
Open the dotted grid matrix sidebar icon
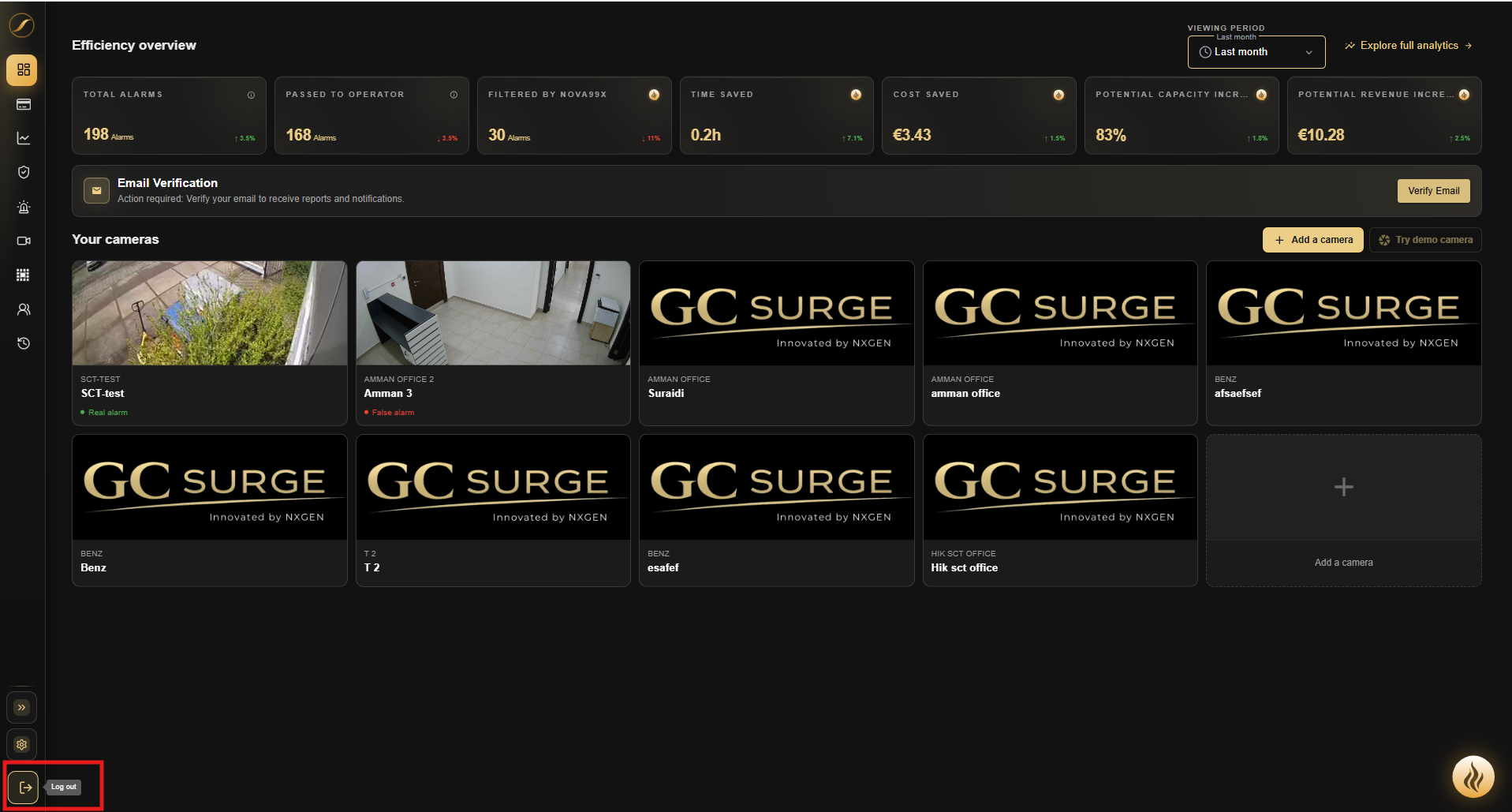(23, 275)
